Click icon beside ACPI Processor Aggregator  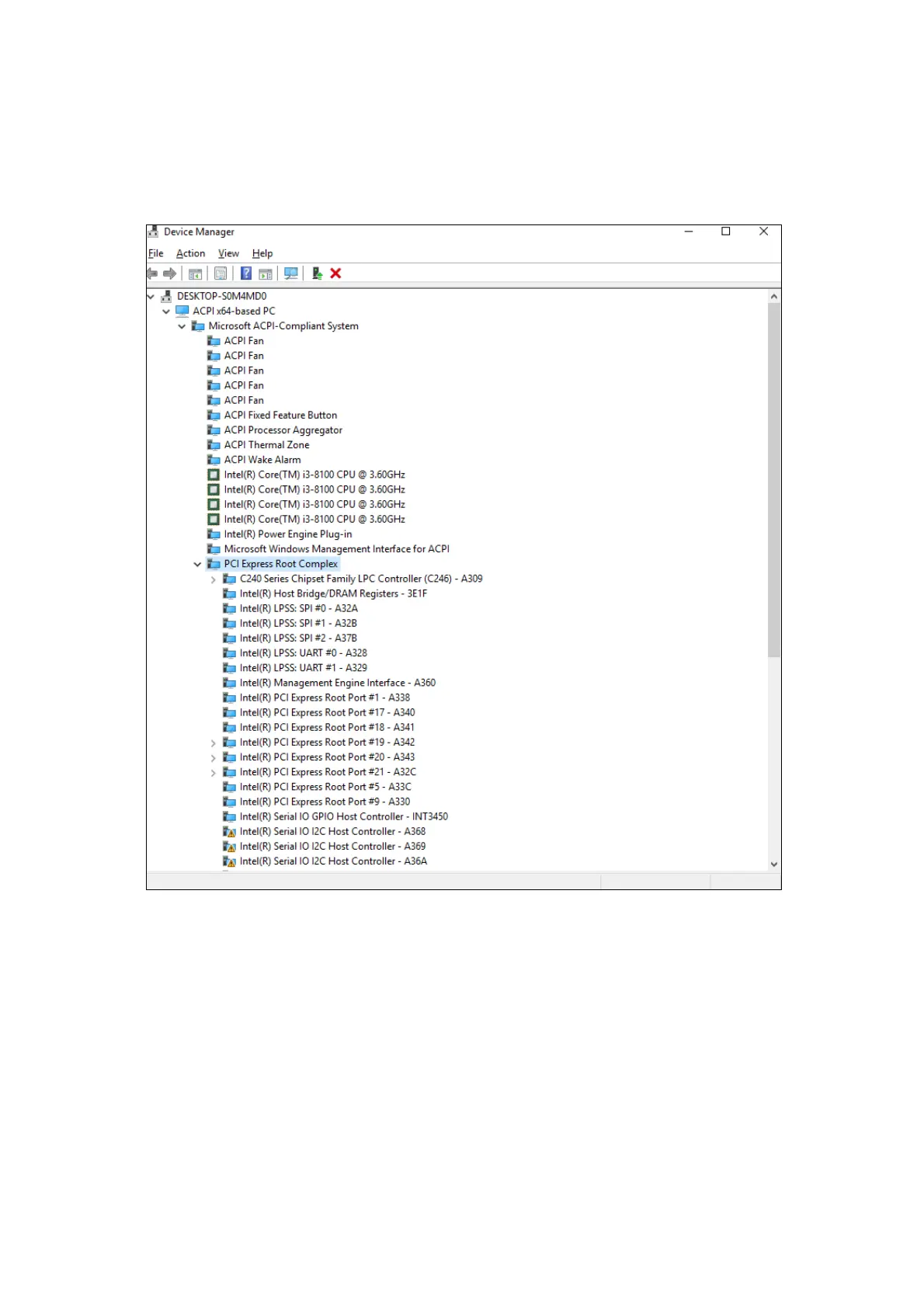214,430
